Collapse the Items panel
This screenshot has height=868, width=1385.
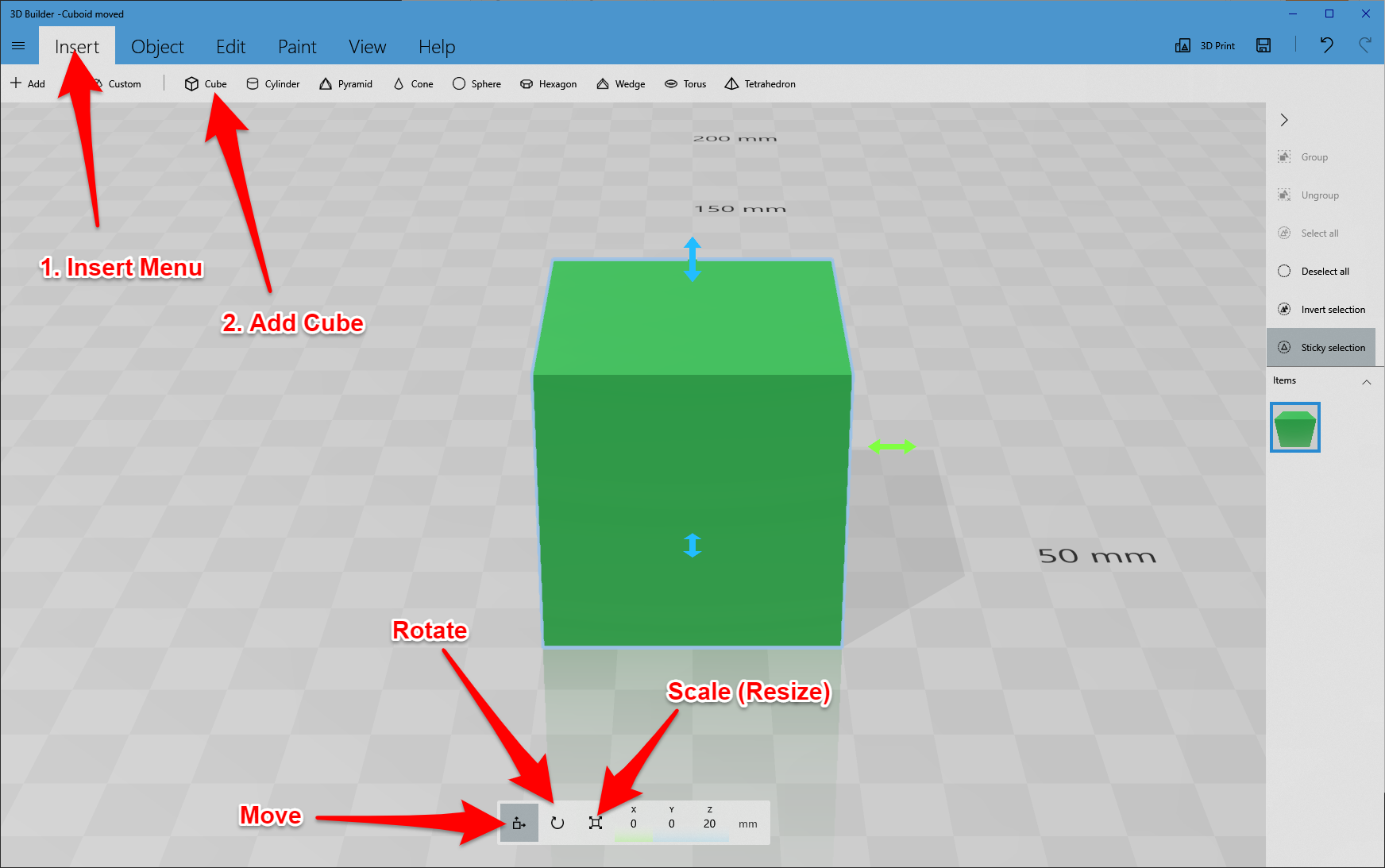click(1367, 381)
